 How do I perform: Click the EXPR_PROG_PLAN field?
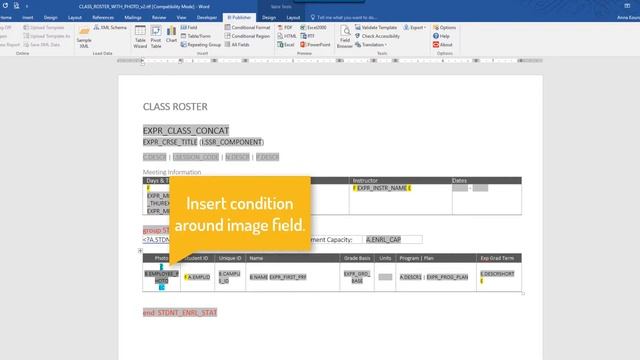point(447,277)
